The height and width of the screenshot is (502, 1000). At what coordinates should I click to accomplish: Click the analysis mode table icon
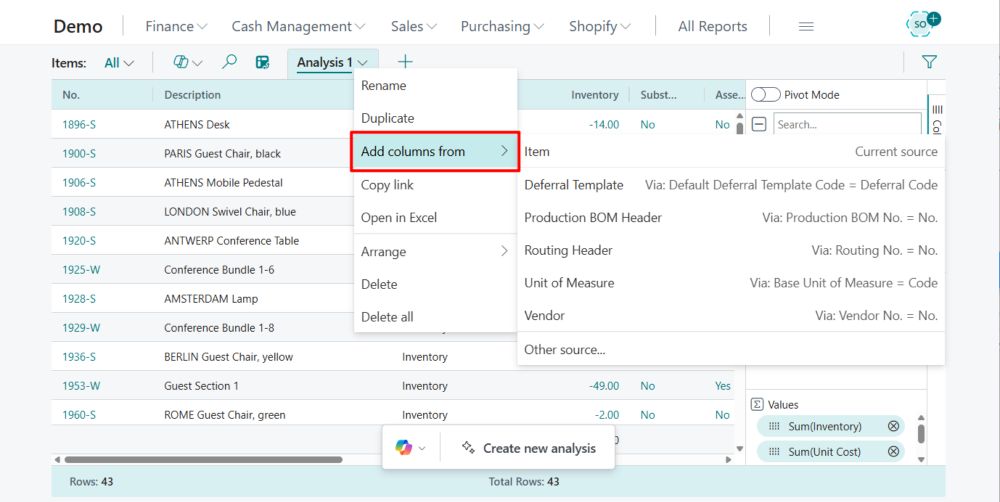[x=262, y=62]
